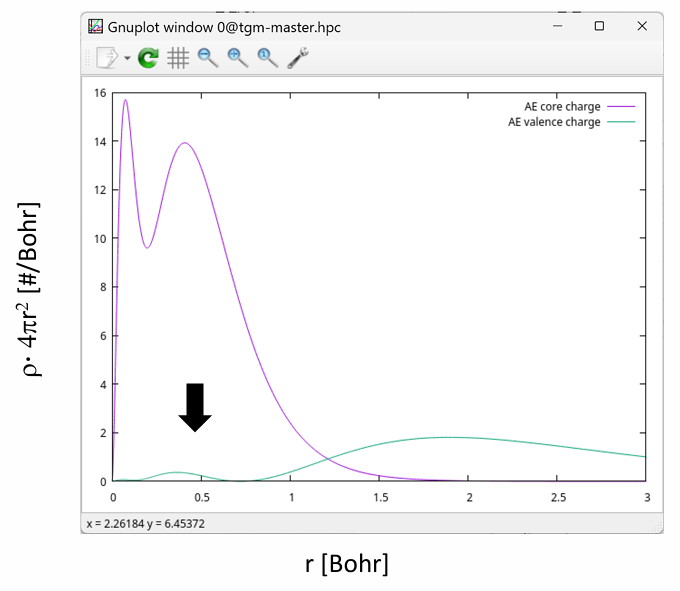Image resolution: width=680 pixels, height=591 pixels.
Task: Open configuration with the wrench icon
Action: [298, 59]
